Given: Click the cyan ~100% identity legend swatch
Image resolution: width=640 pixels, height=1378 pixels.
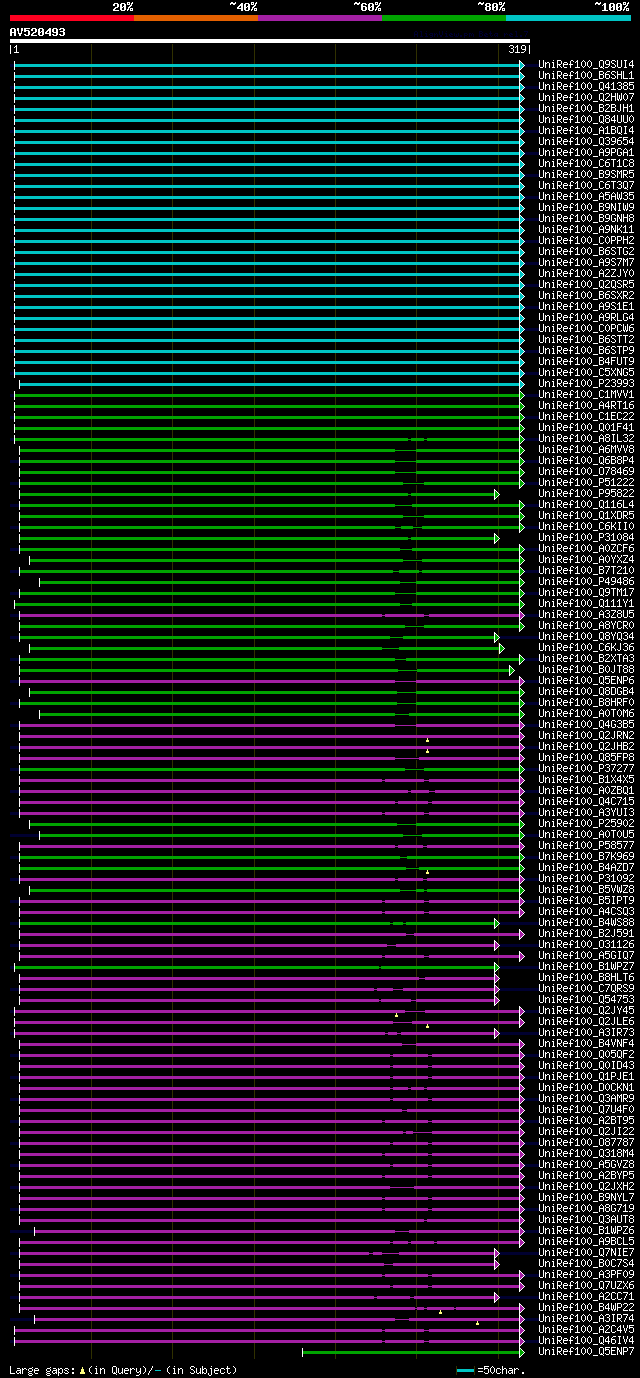Looking at the screenshot, I should (x=568, y=18).
